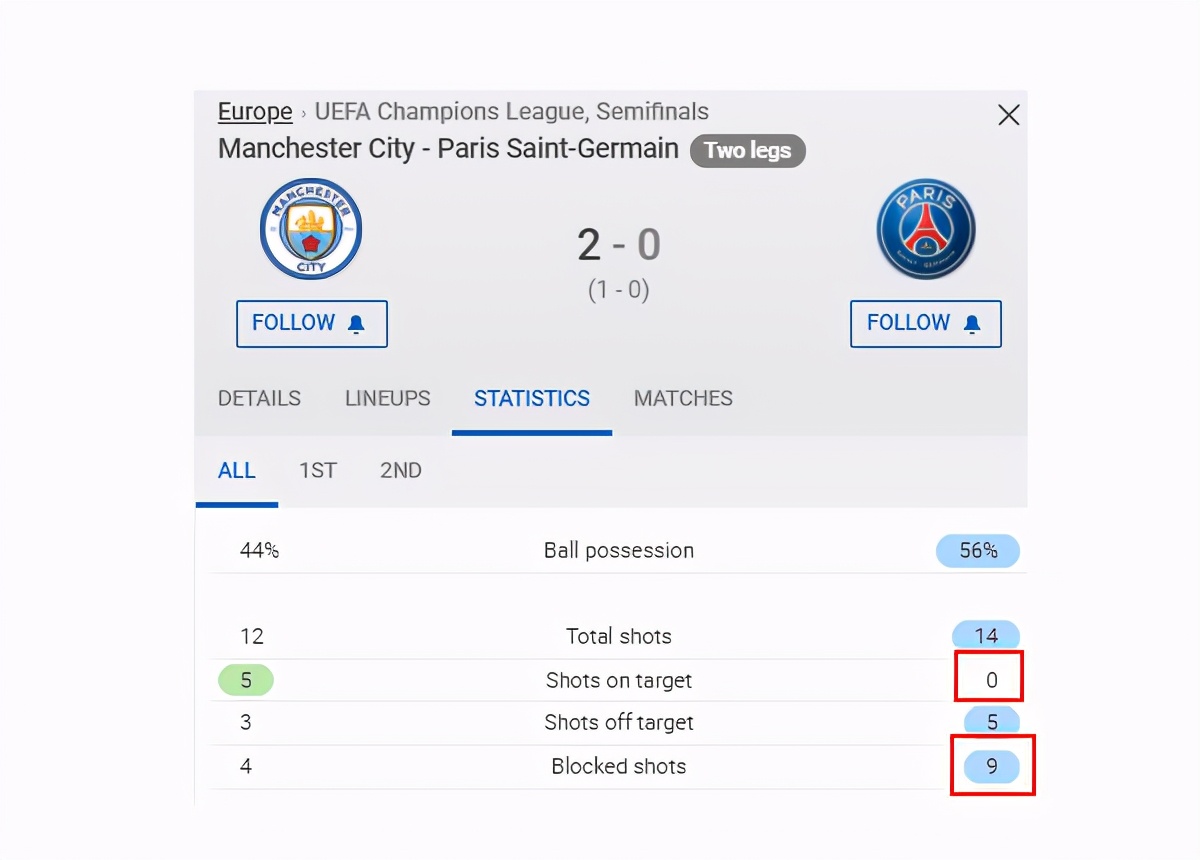Screen dimensions: 1200x860
Task: Switch to the DETAILS tab
Action: pos(259,398)
